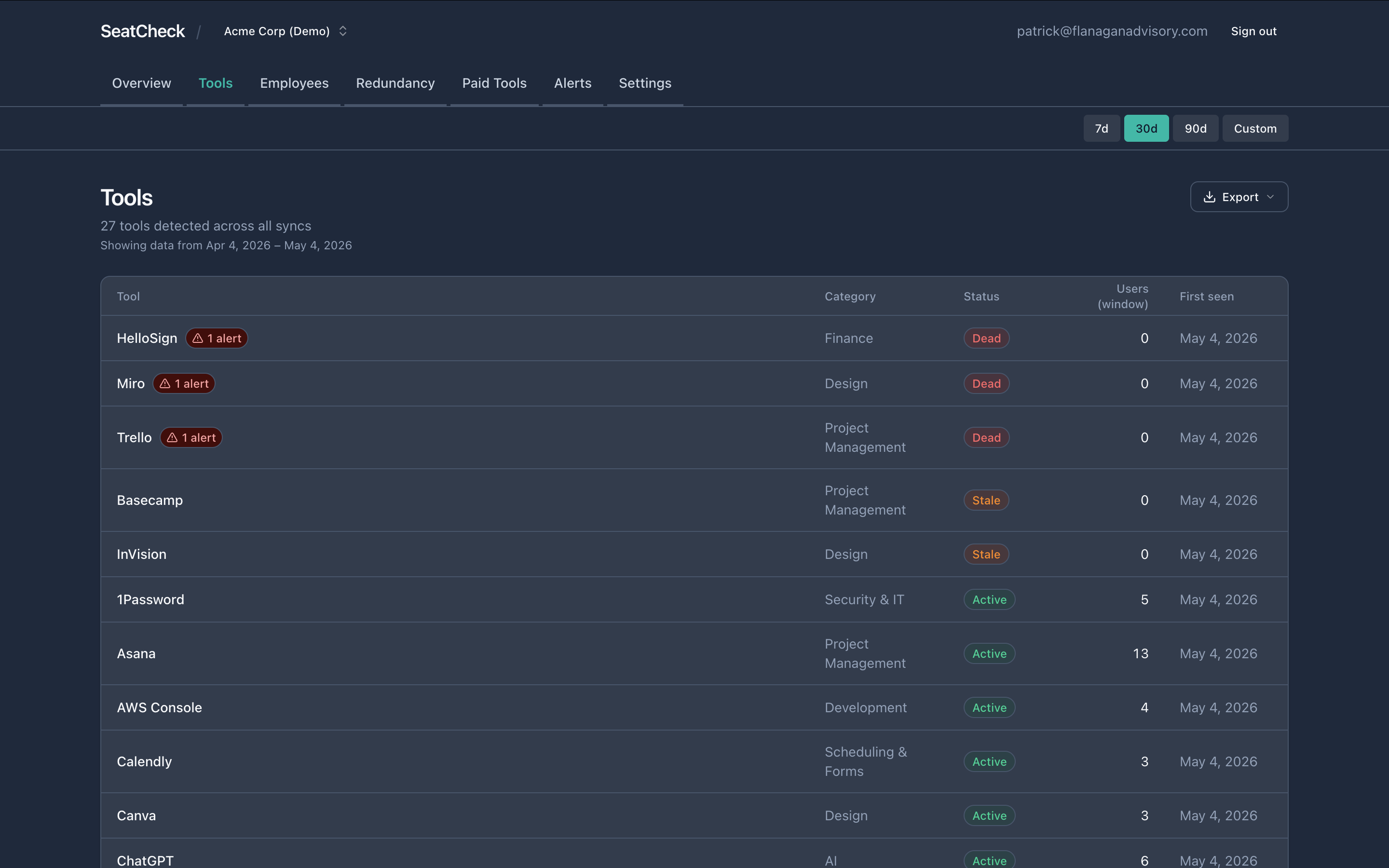Click the Scheduling & Forms category cell
Viewport: 1389px width, 868px height.
coord(866,761)
